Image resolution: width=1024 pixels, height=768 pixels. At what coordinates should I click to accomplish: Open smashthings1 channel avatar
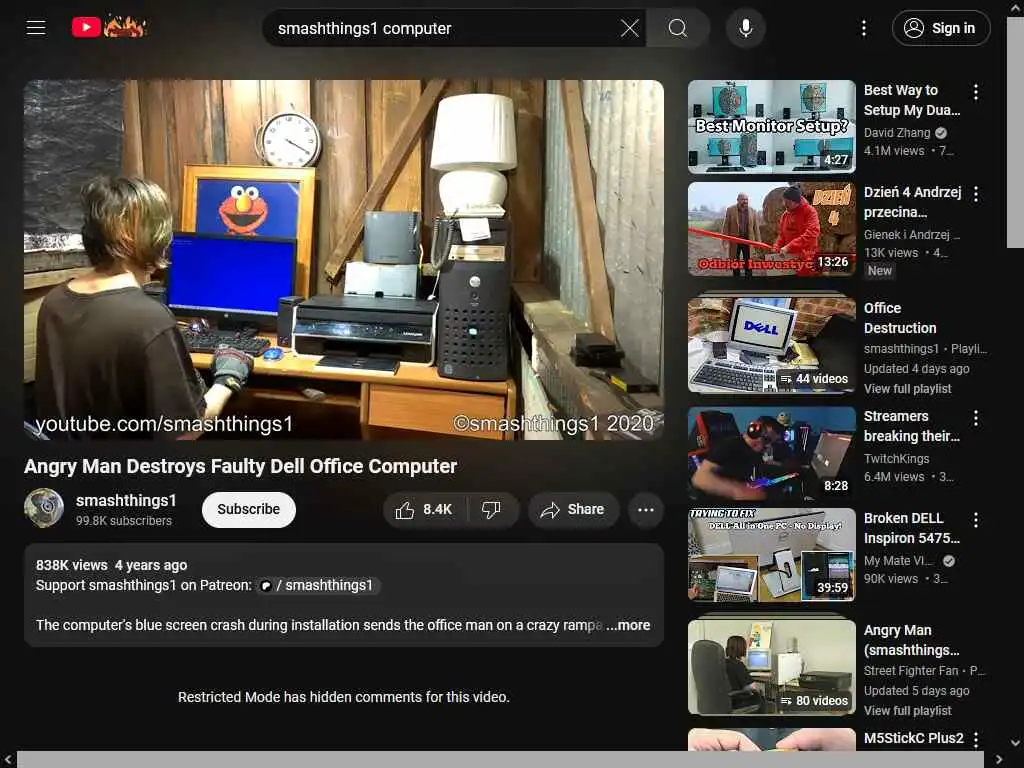tap(44, 508)
